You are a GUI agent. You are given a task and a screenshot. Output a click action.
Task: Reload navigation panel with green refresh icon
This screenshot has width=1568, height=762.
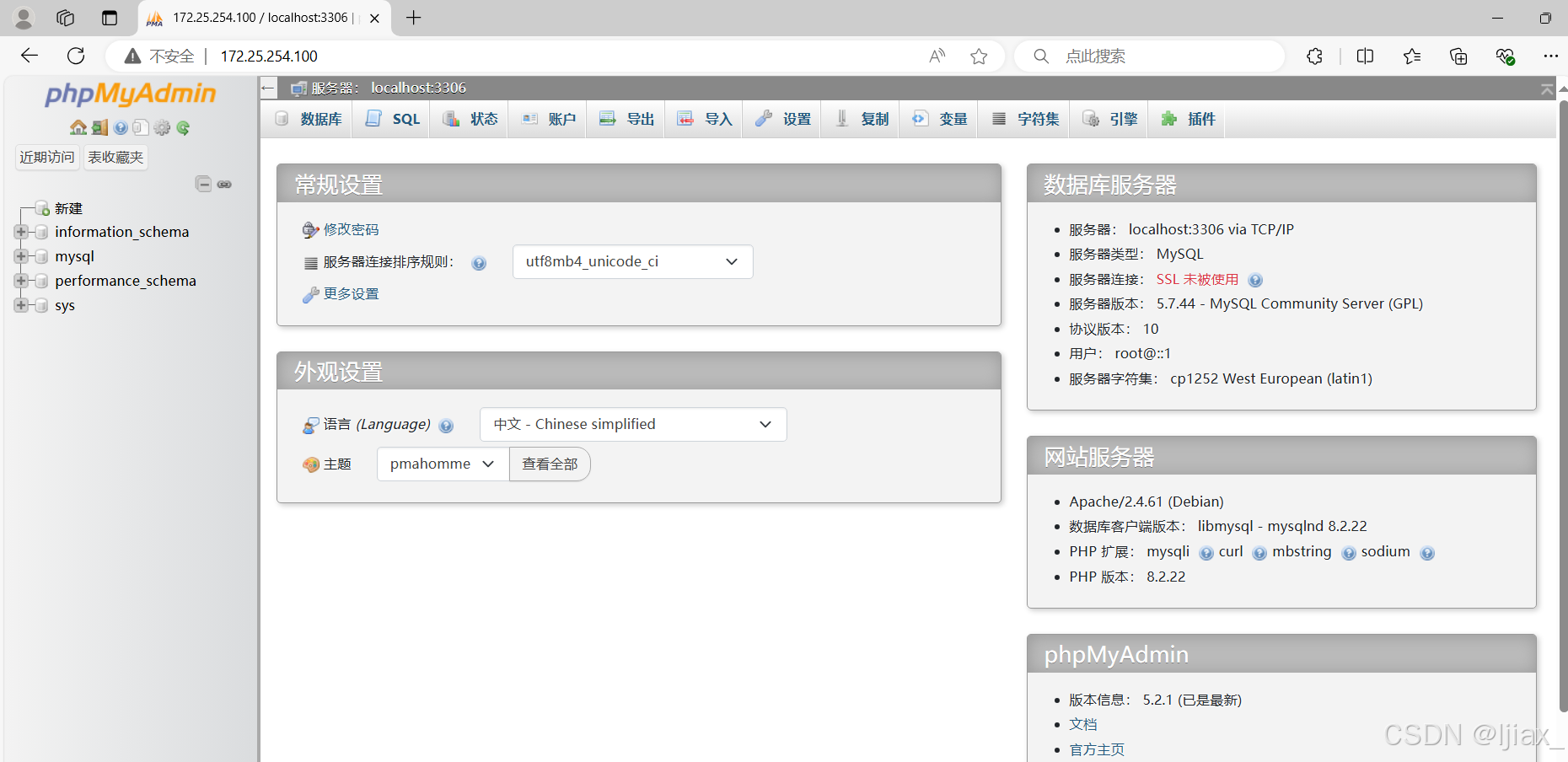(x=183, y=127)
